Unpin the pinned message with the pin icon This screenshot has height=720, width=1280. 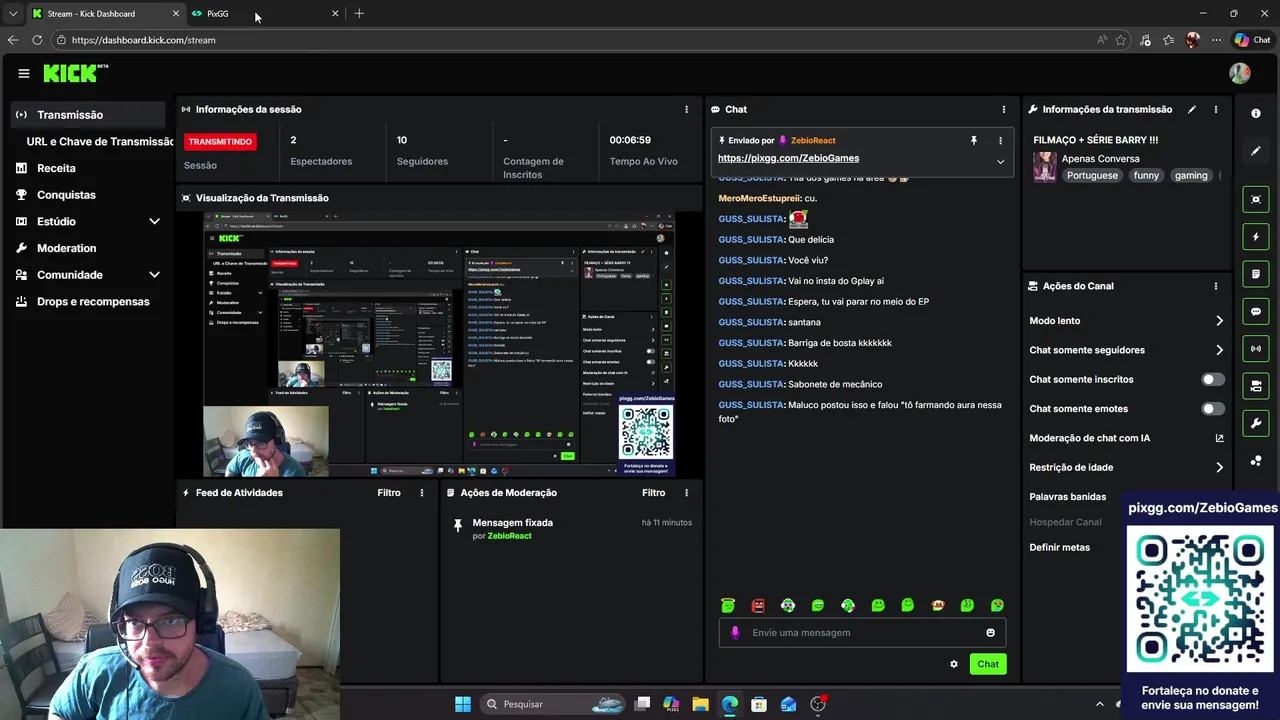[x=974, y=141]
